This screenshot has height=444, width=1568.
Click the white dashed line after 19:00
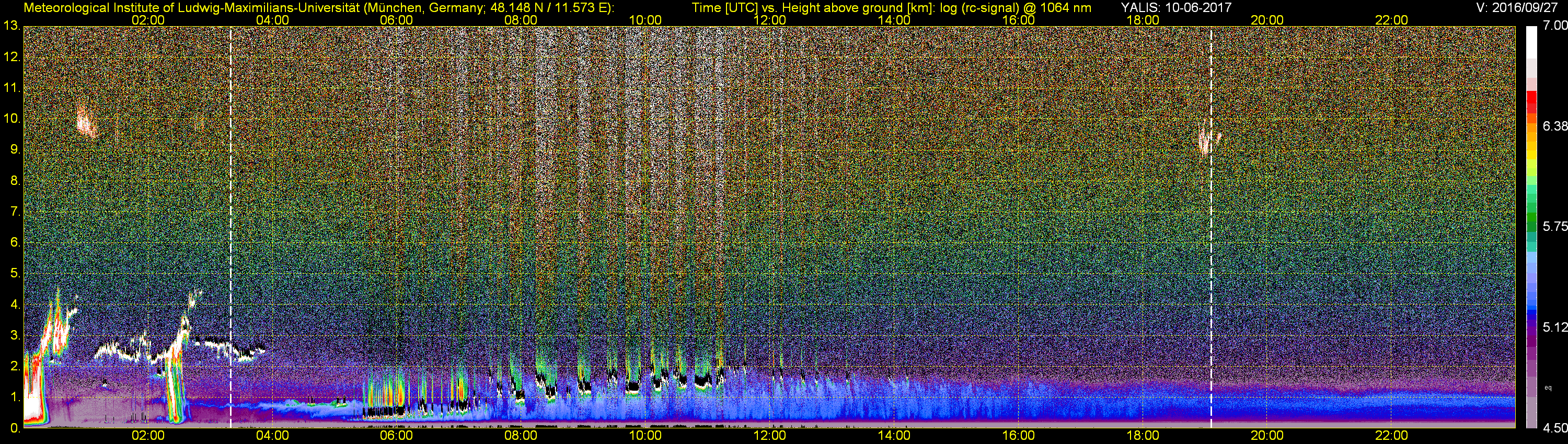pyautogui.click(x=1210, y=243)
